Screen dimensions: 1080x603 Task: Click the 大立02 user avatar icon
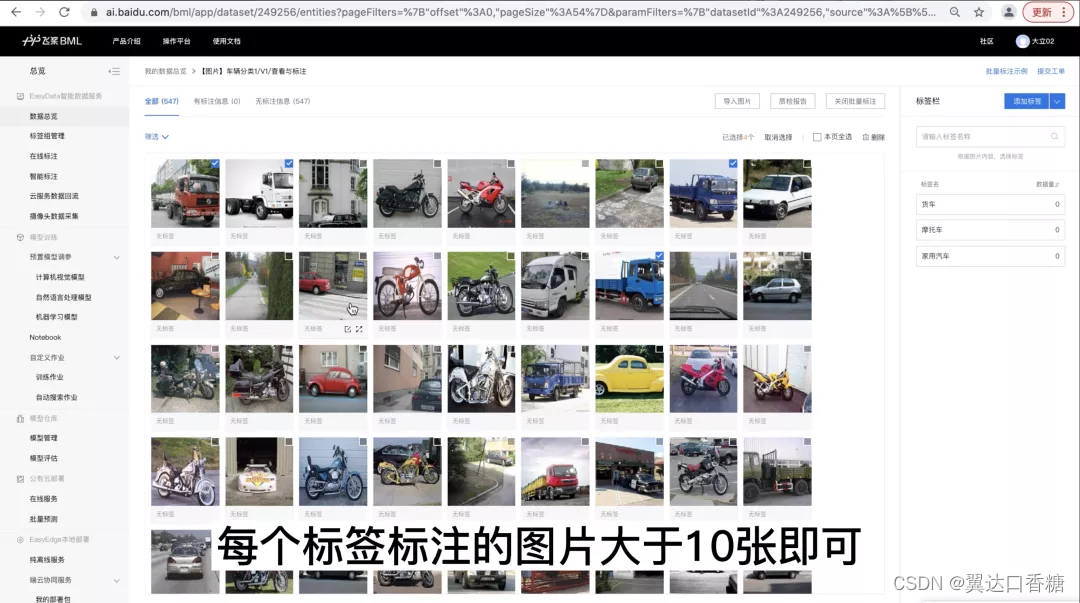point(1022,41)
